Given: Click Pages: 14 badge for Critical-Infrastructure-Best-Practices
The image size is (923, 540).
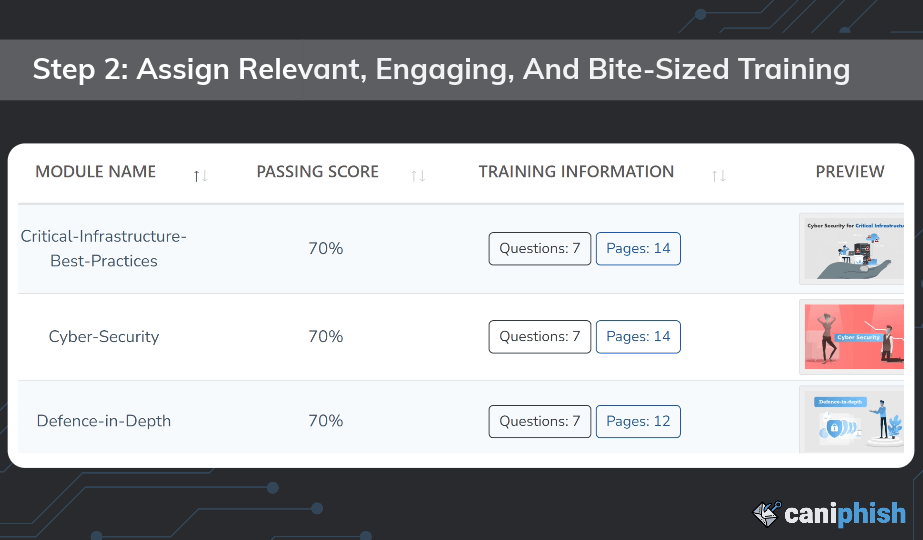Looking at the screenshot, I should point(638,249).
